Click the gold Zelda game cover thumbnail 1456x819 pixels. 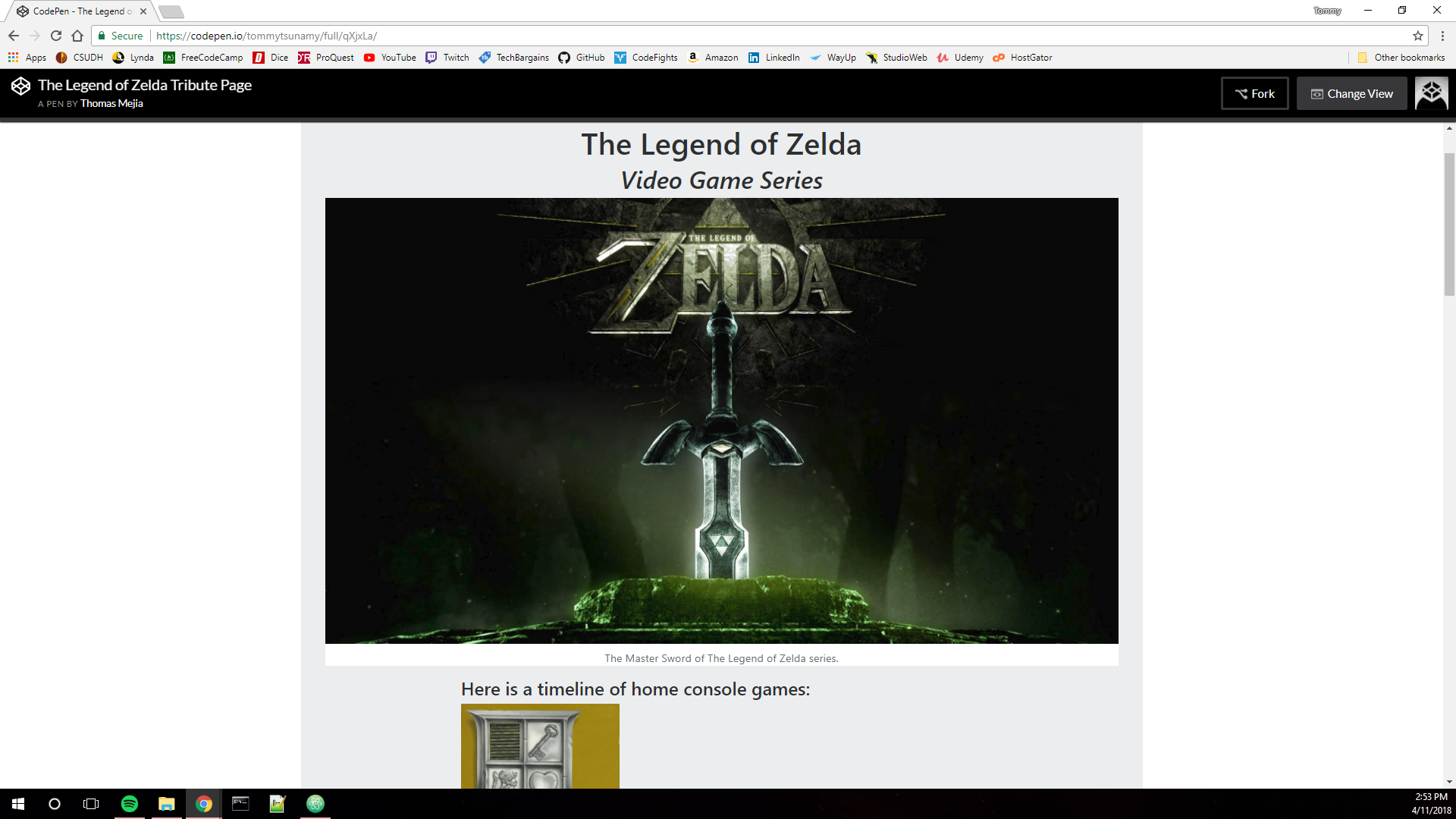click(x=540, y=746)
